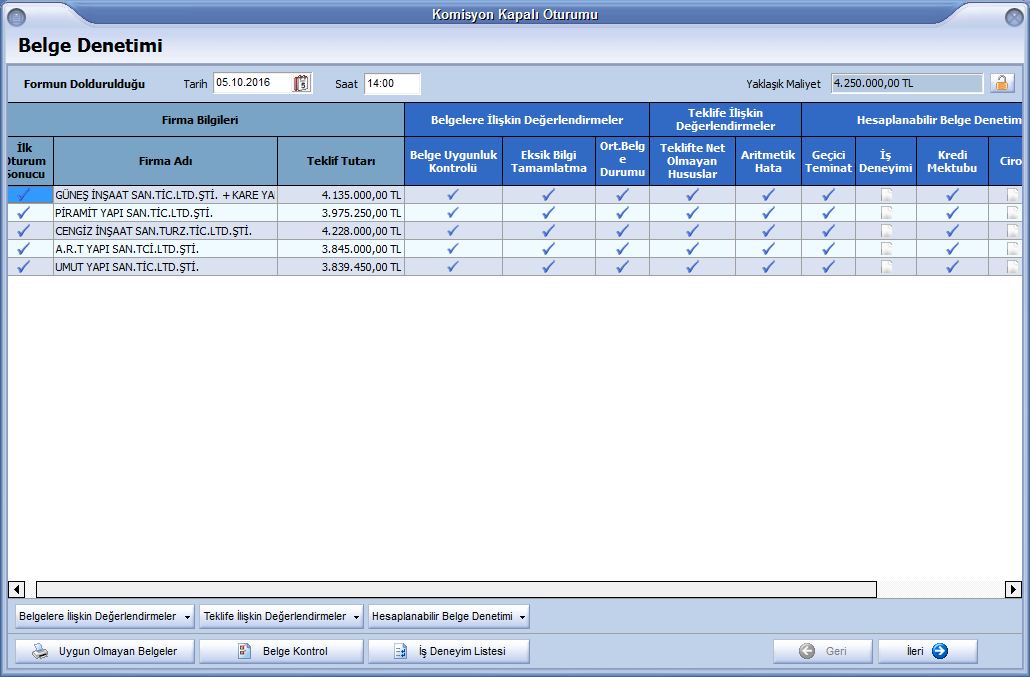Toggle Aritmetik Hata check for UMUT YAPI
The width and height of the screenshot is (1030, 677).
(x=768, y=267)
